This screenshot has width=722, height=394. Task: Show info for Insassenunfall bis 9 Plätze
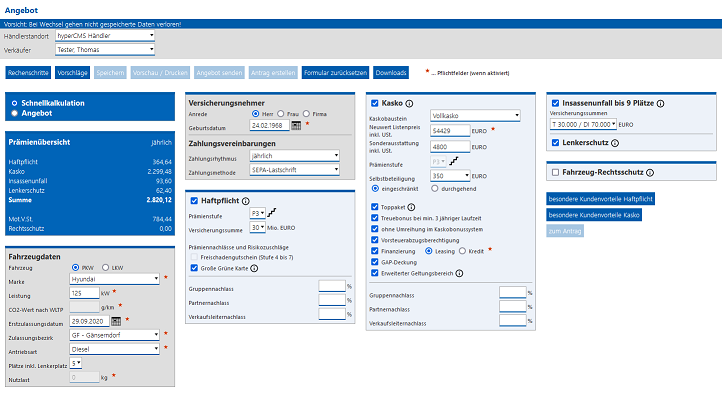[x=660, y=104]
